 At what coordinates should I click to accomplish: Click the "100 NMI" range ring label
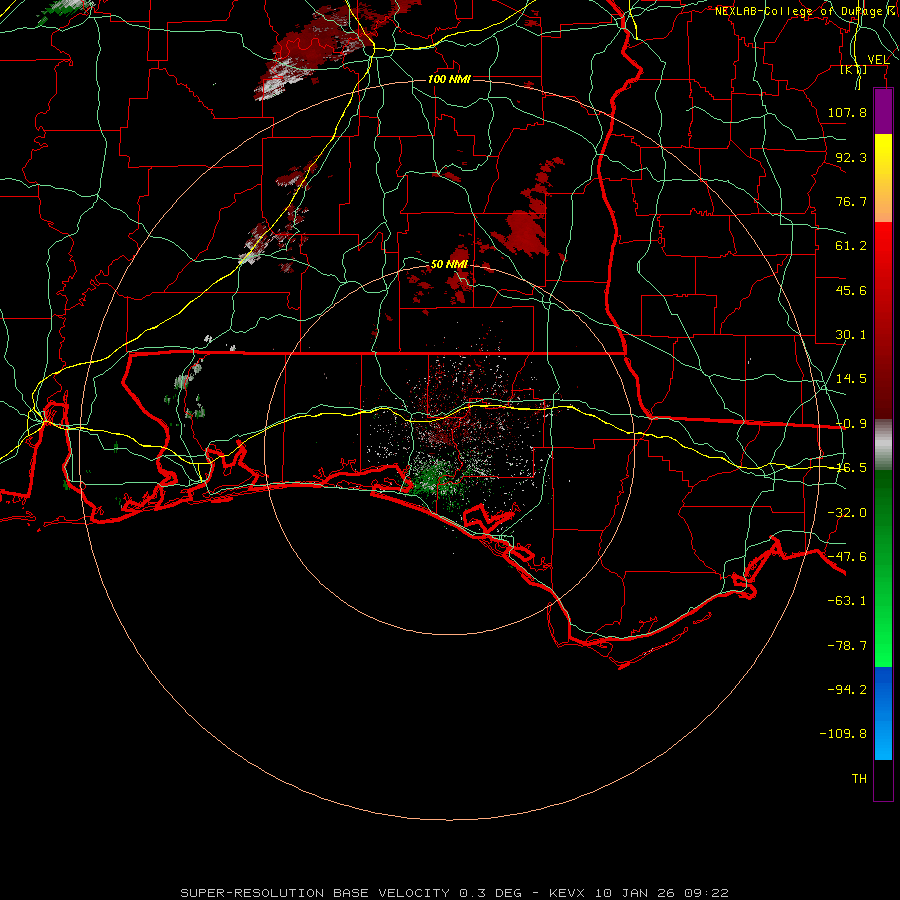tap(449, 79)
